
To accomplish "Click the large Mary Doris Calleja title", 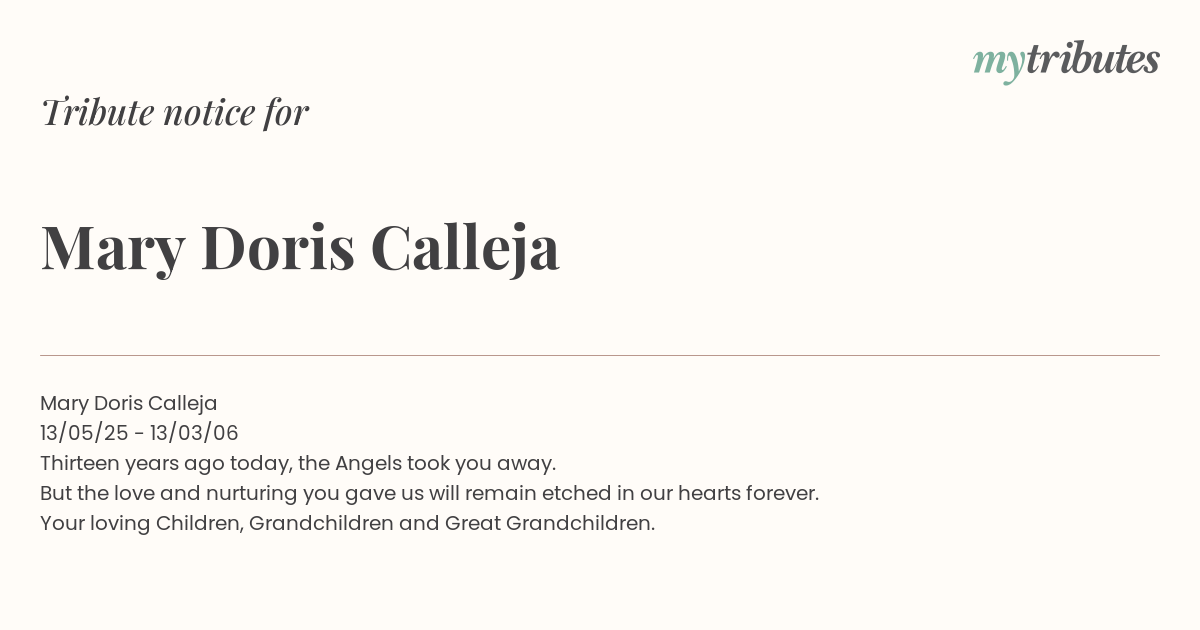I will pos(300,248).
